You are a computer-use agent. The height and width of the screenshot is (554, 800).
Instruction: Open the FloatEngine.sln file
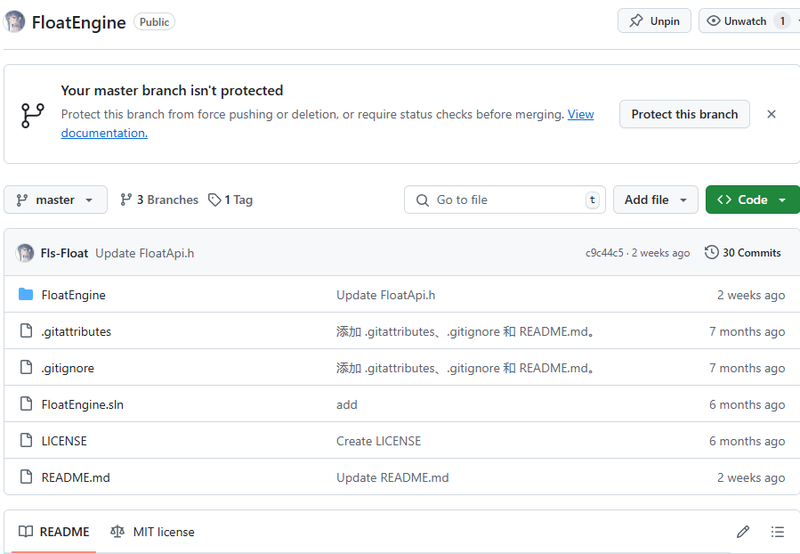pos(82,405)
